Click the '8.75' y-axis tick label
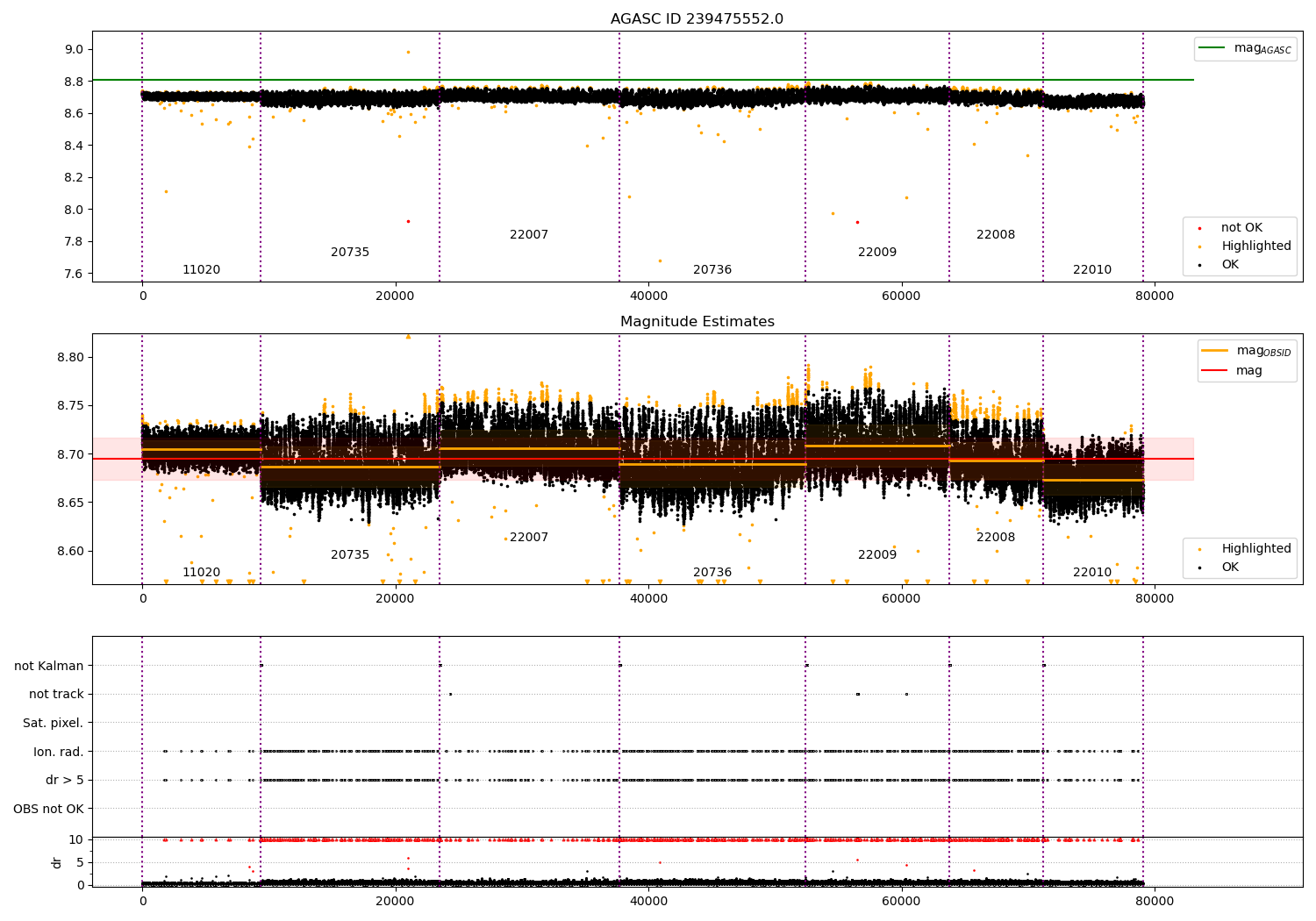The image size is (1316, 921). (x=70, y=406)
